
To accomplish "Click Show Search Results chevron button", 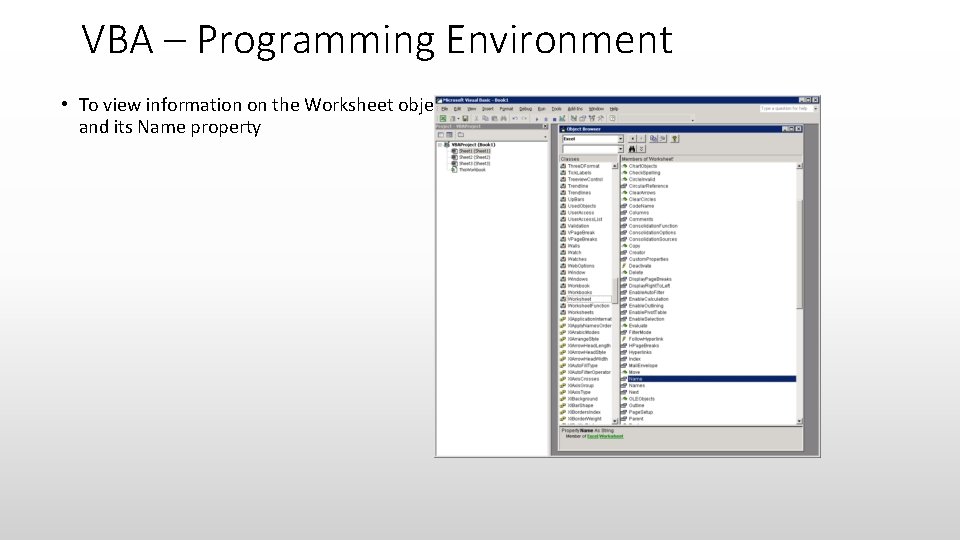I will pos(642,149).
